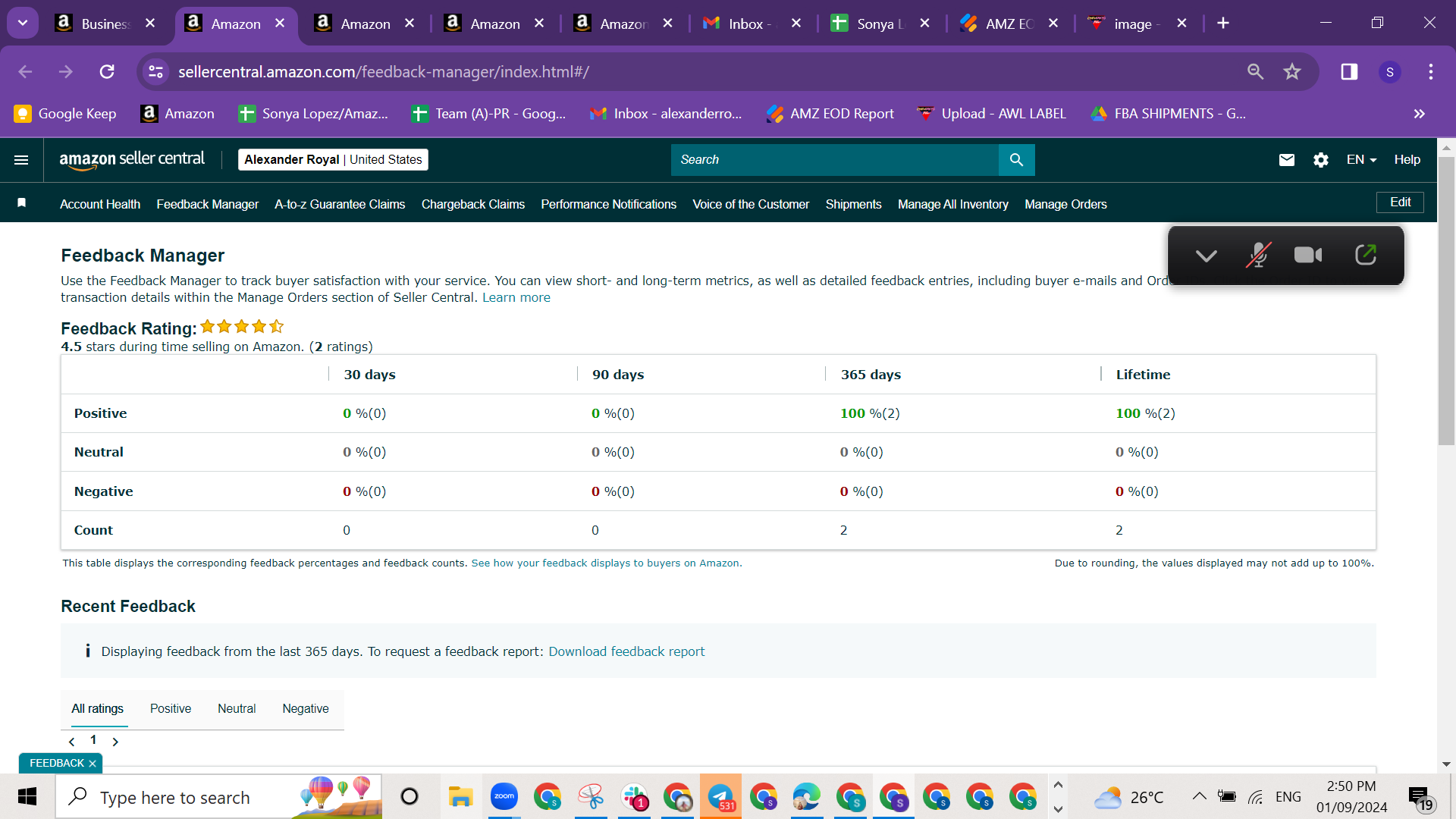Reload the current page

coord(107,71)
